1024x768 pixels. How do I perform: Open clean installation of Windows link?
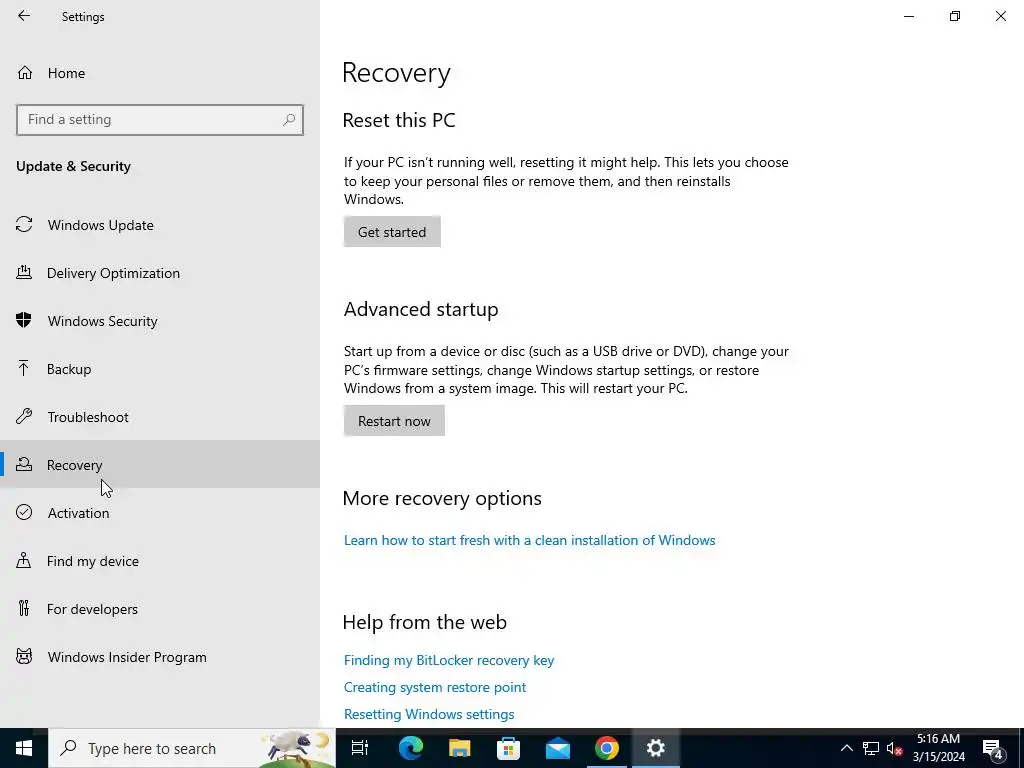530,540
